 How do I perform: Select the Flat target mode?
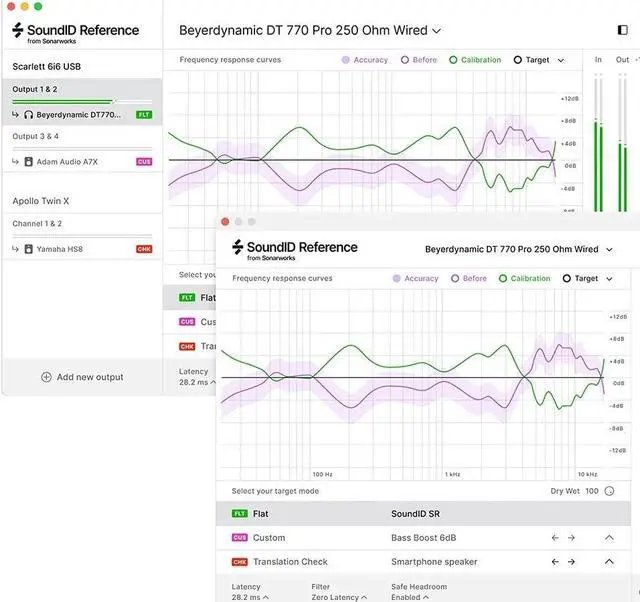click(262, 514)
